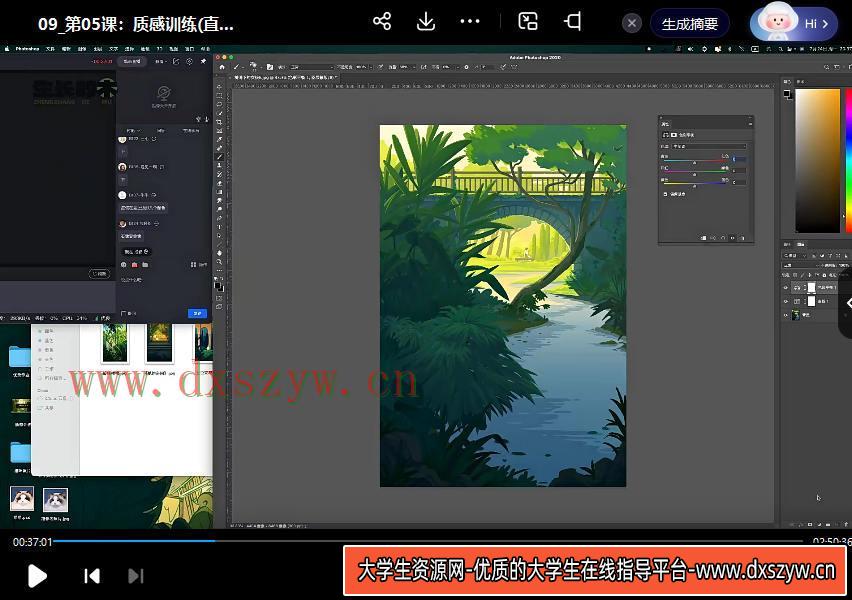This screenshot has height=600, width=852.
Task: Open the three-dots more options menu
Action: coord(470,22)
